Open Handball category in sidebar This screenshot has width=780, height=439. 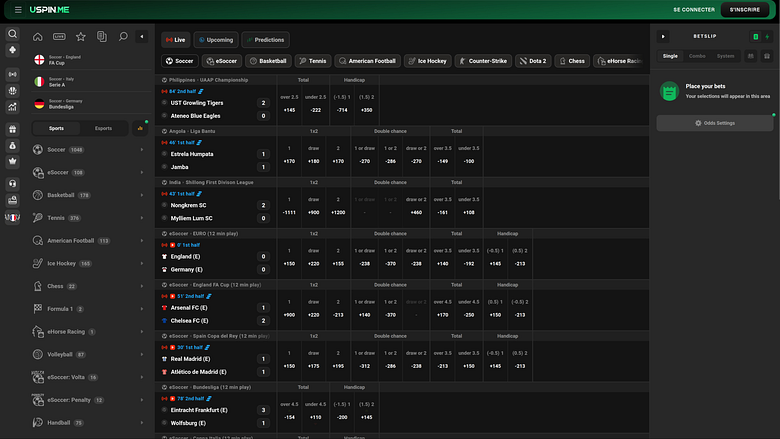(90, 423)
